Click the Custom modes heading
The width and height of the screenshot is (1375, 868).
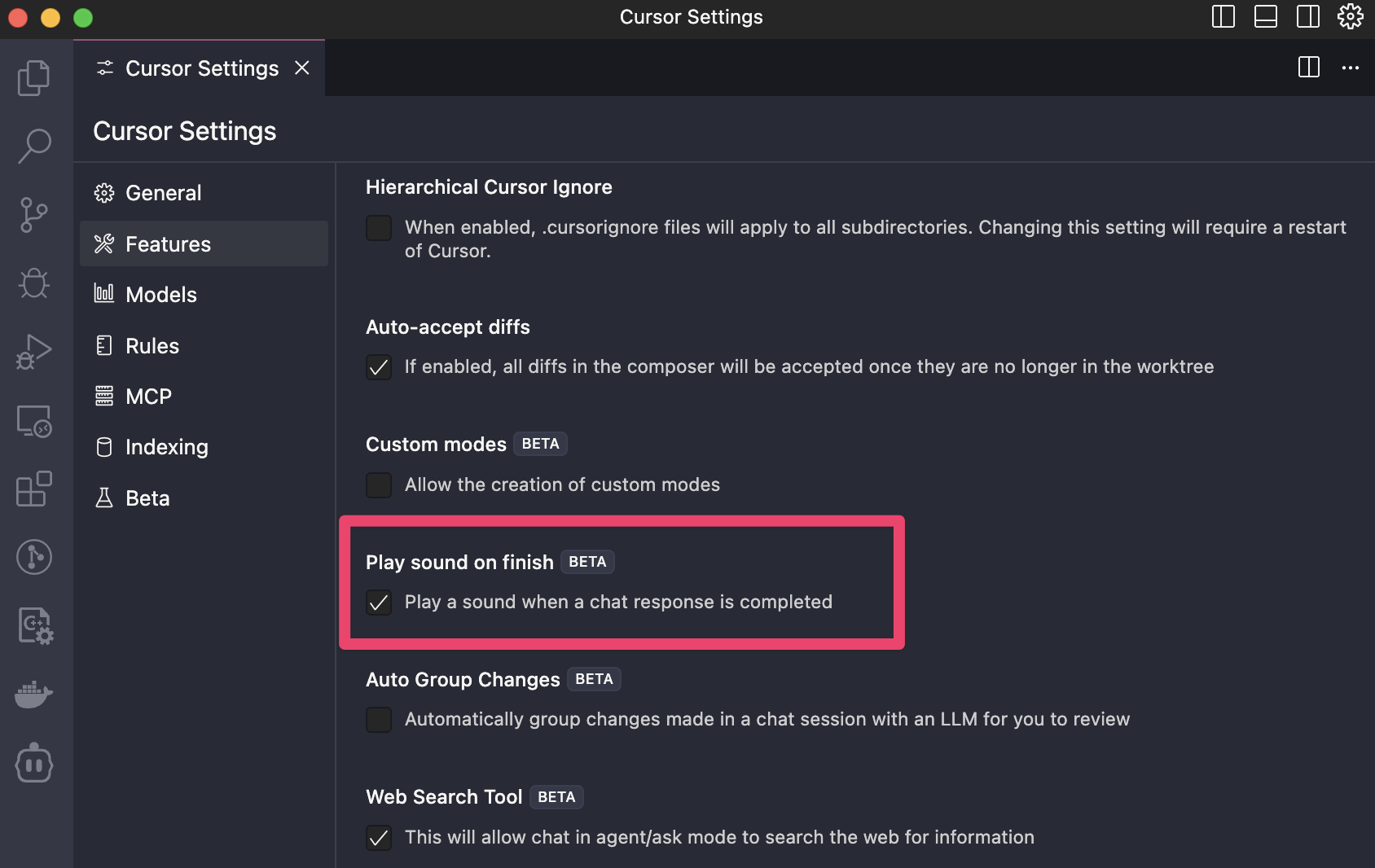pyautogui.click(x=436, y=445)
